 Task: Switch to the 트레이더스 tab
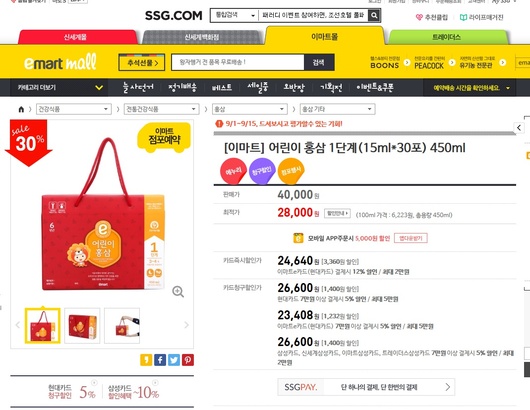point(446,37)
